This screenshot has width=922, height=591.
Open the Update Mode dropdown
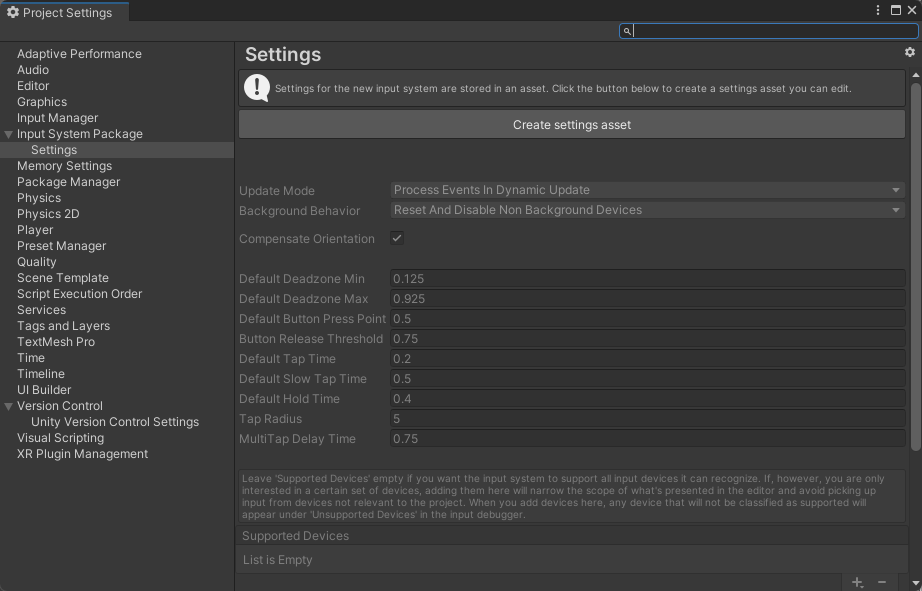coord(647,190)
